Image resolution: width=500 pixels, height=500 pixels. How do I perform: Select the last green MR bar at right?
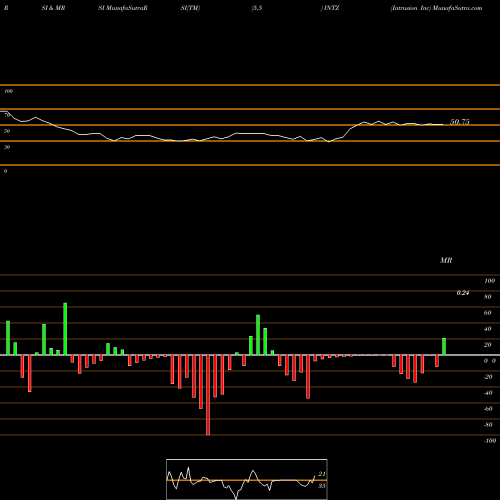444,347
